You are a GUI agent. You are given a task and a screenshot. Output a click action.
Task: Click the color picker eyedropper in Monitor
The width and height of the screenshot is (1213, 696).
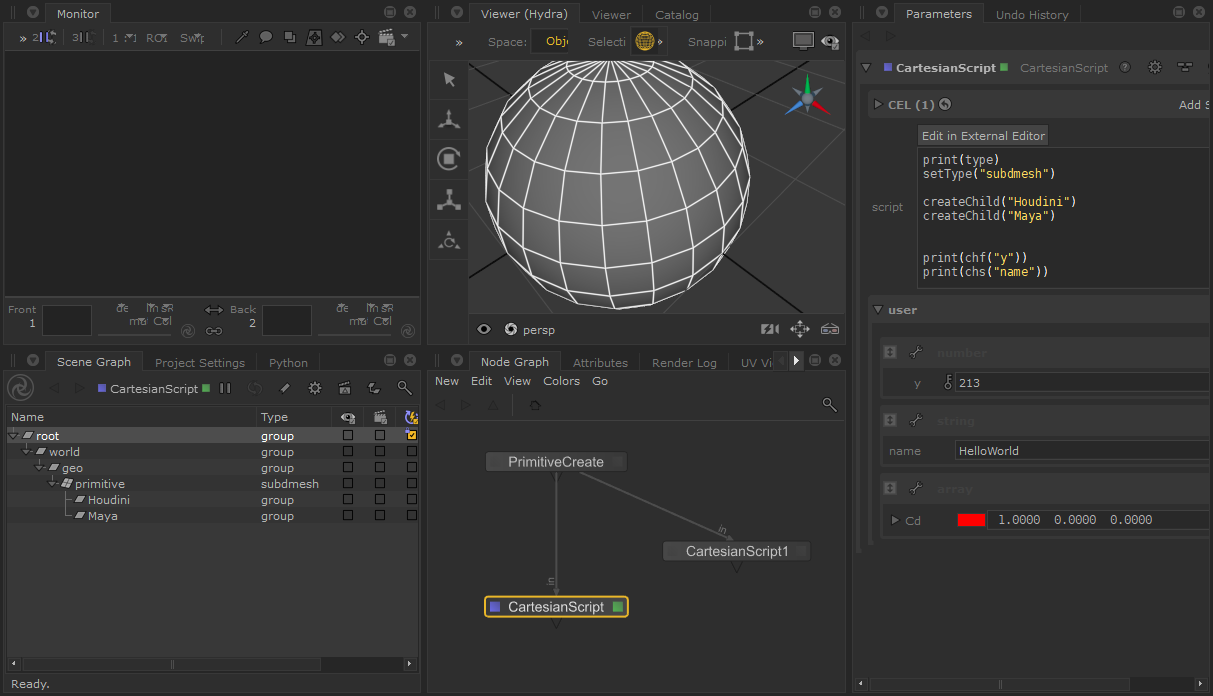(x=242, y=38)
